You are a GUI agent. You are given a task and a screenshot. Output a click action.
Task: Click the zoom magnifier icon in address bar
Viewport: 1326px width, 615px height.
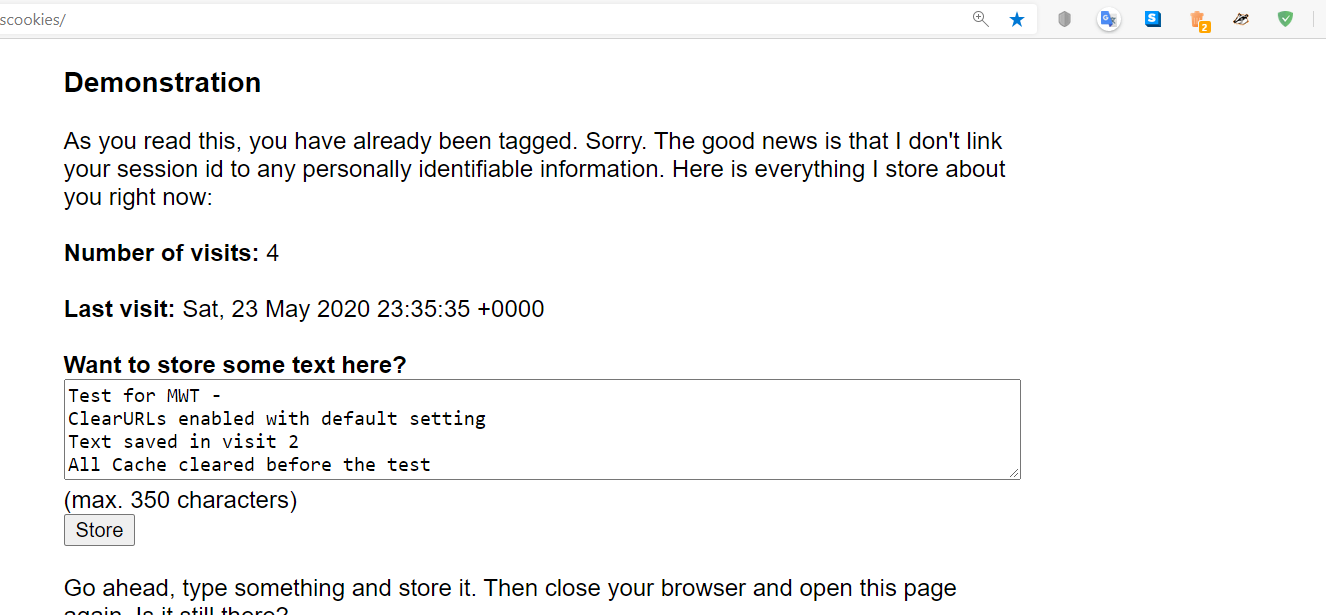[x=980, y=19]
